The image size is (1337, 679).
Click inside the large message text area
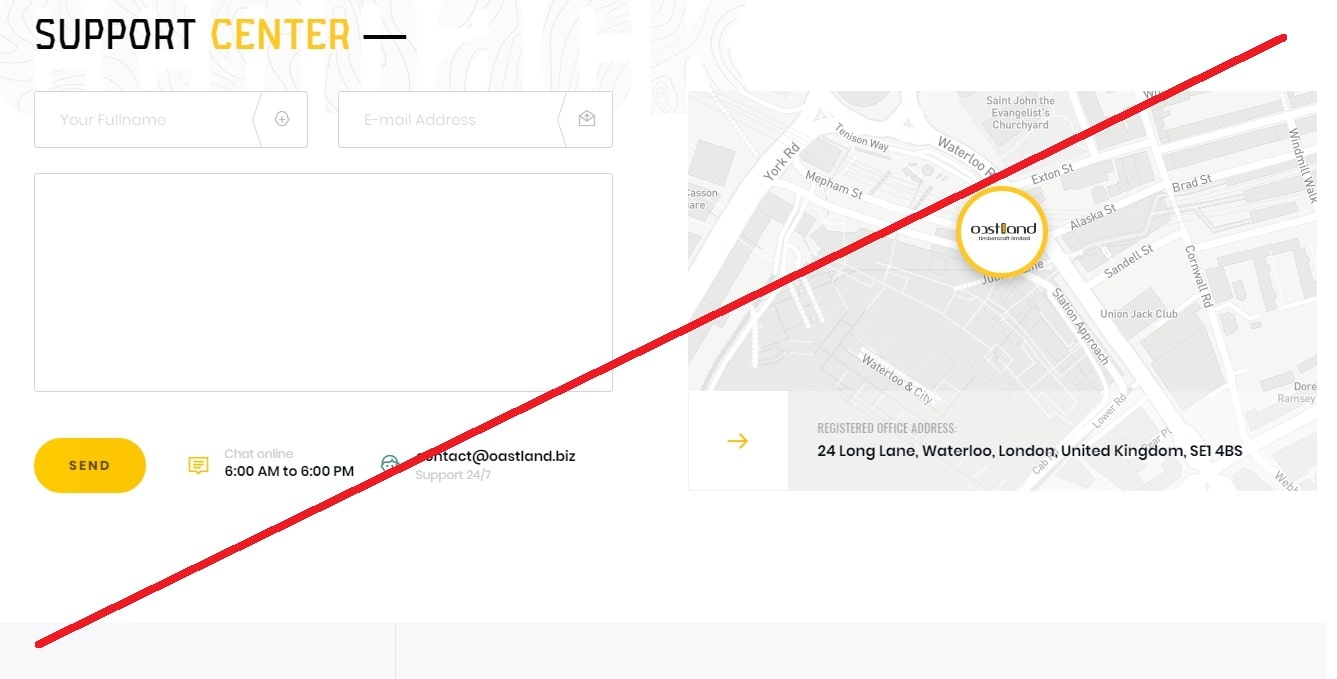323,282
